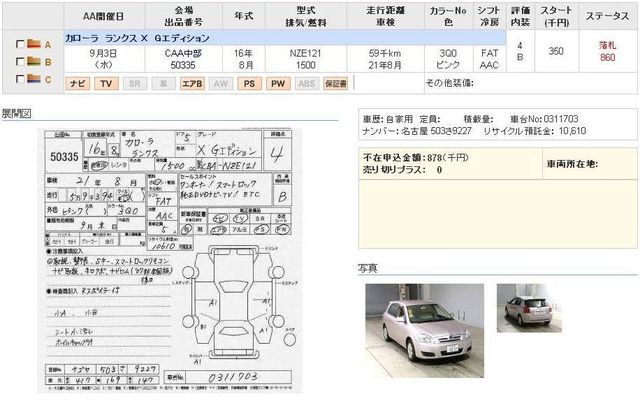Click the 型式 排気/燃料 column header
Screen dimensions: 640x401
click(306, 16)
